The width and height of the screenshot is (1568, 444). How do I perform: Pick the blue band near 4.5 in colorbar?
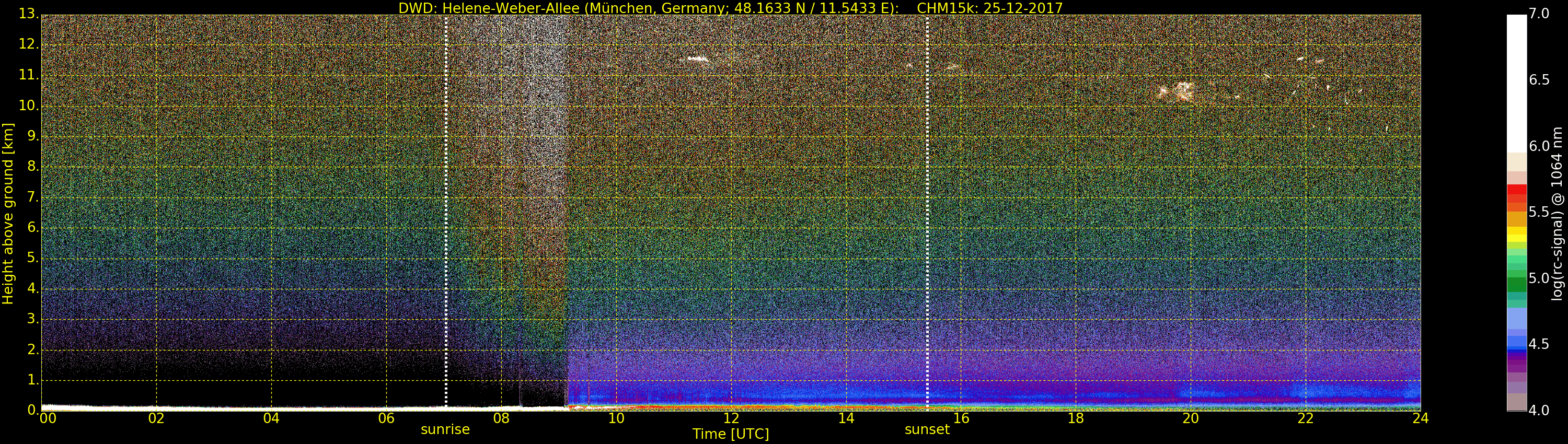1516,344
